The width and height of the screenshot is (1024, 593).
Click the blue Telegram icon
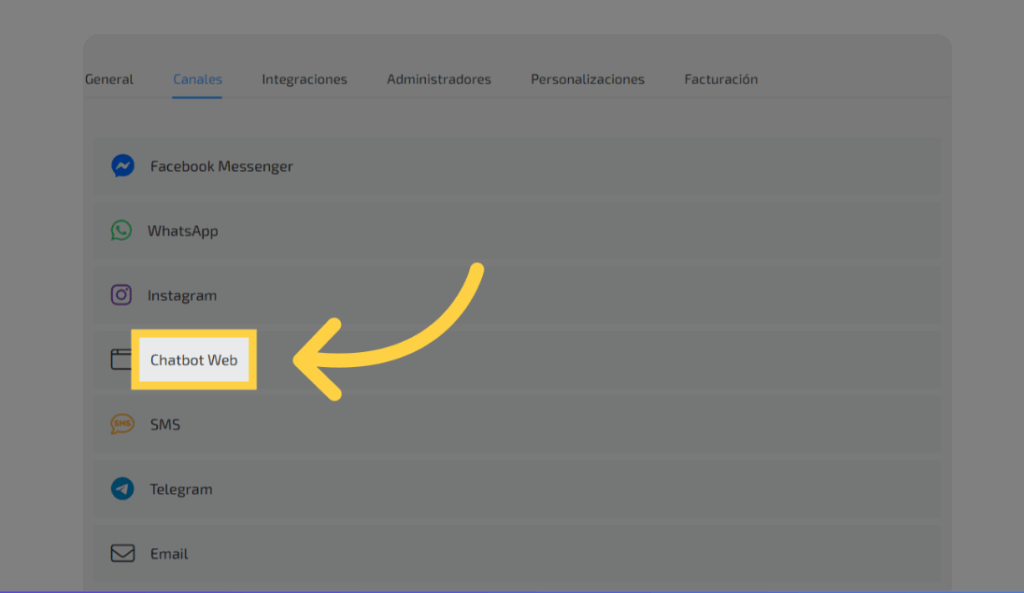[122, 489]
